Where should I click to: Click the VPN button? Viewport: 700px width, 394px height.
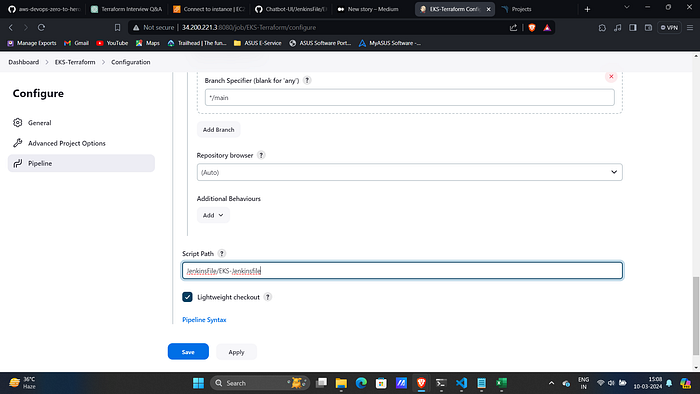pyautogui.click(x=669, y=28)
